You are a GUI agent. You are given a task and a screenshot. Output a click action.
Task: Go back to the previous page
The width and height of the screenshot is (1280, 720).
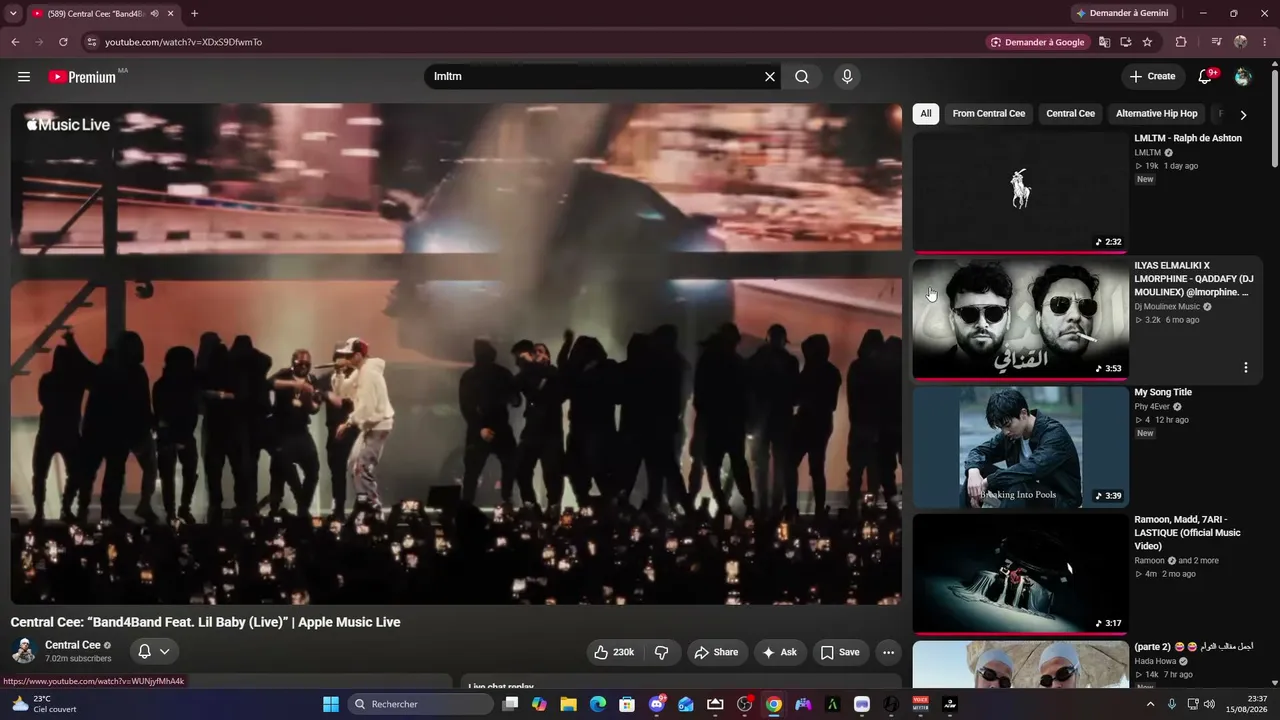[x=15, y=42]
